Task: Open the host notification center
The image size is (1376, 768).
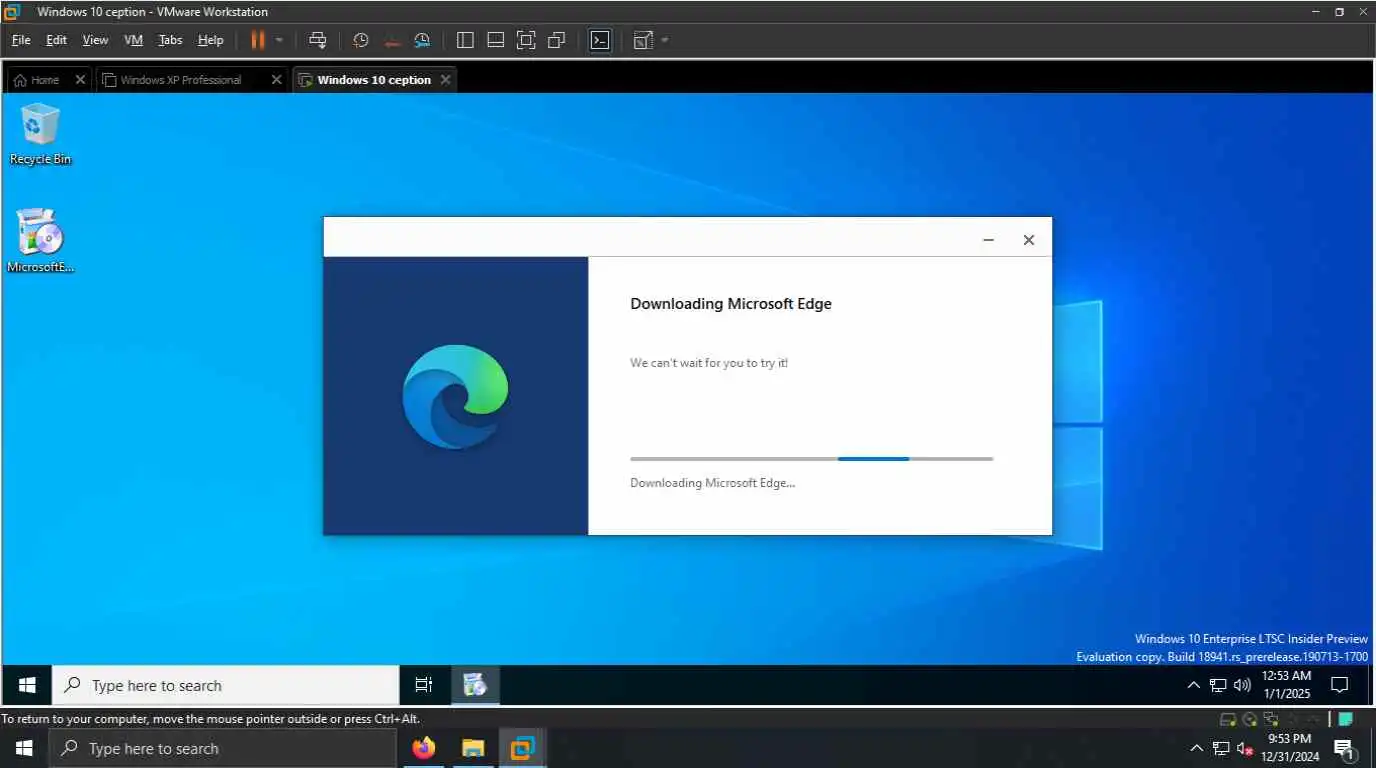Action: pos(1344,748)
